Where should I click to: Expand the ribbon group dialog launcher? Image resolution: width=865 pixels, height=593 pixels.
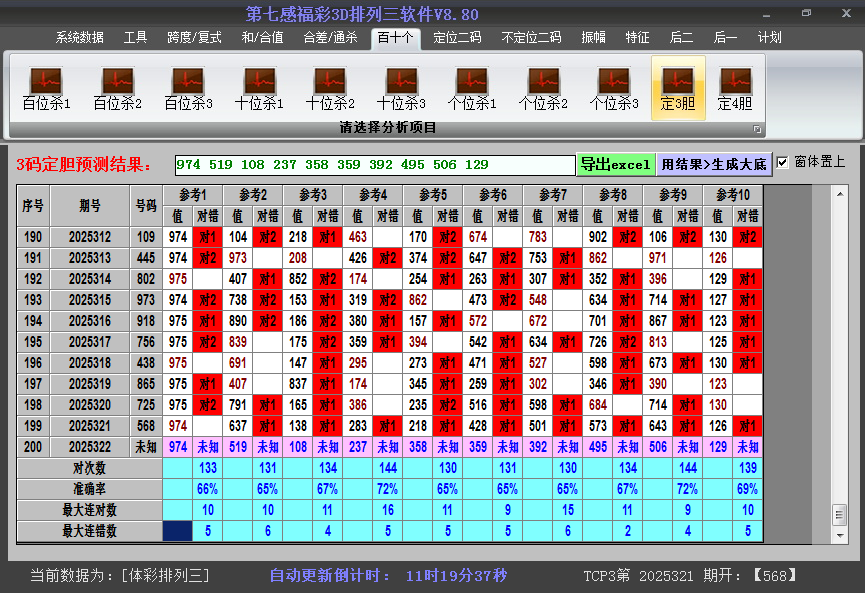tap(757, 129)
